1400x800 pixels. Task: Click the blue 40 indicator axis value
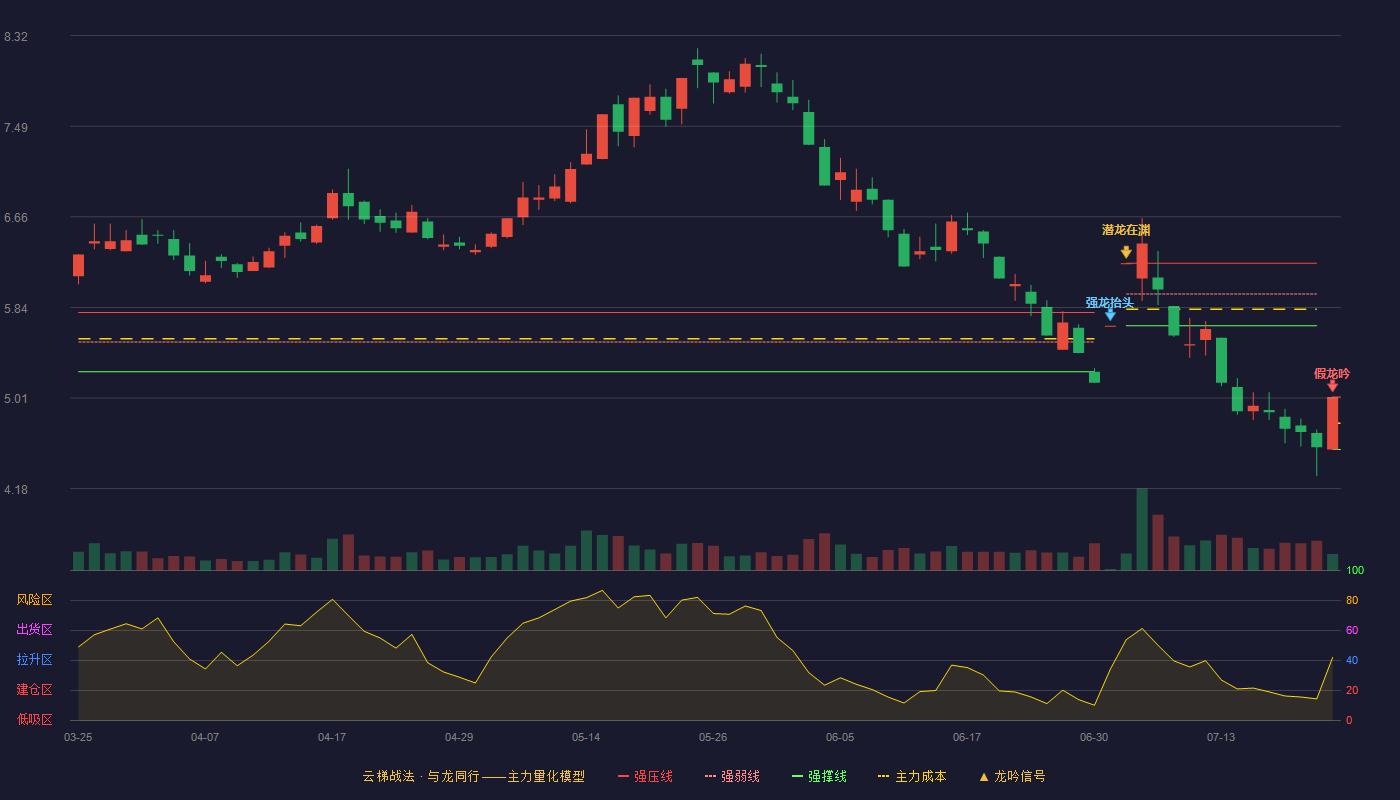click(x=1352, y=660)
